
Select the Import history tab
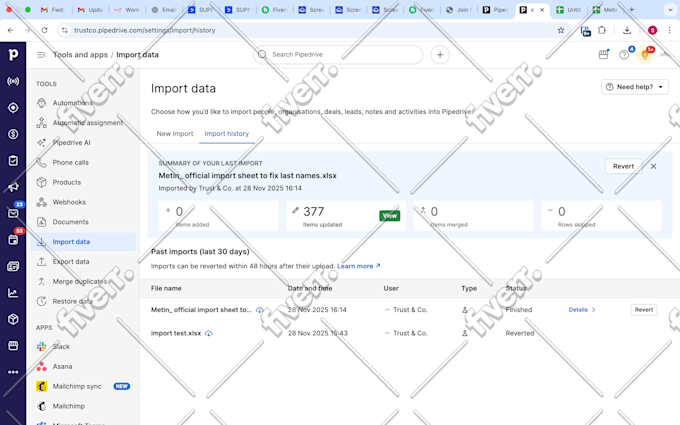(x=226, y=134)
